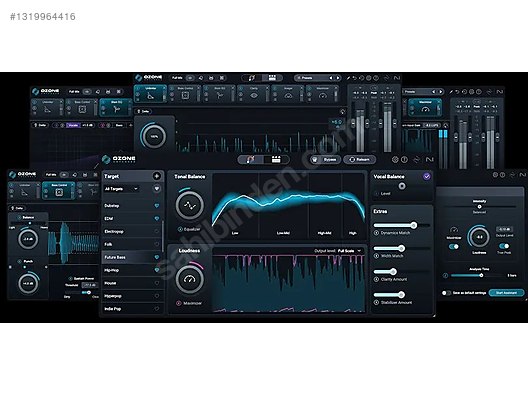The image size is (528, 396).
Task: Click the Tonal Balance equalizer knob
Action: pyautogui.click(x=190, y=205)
